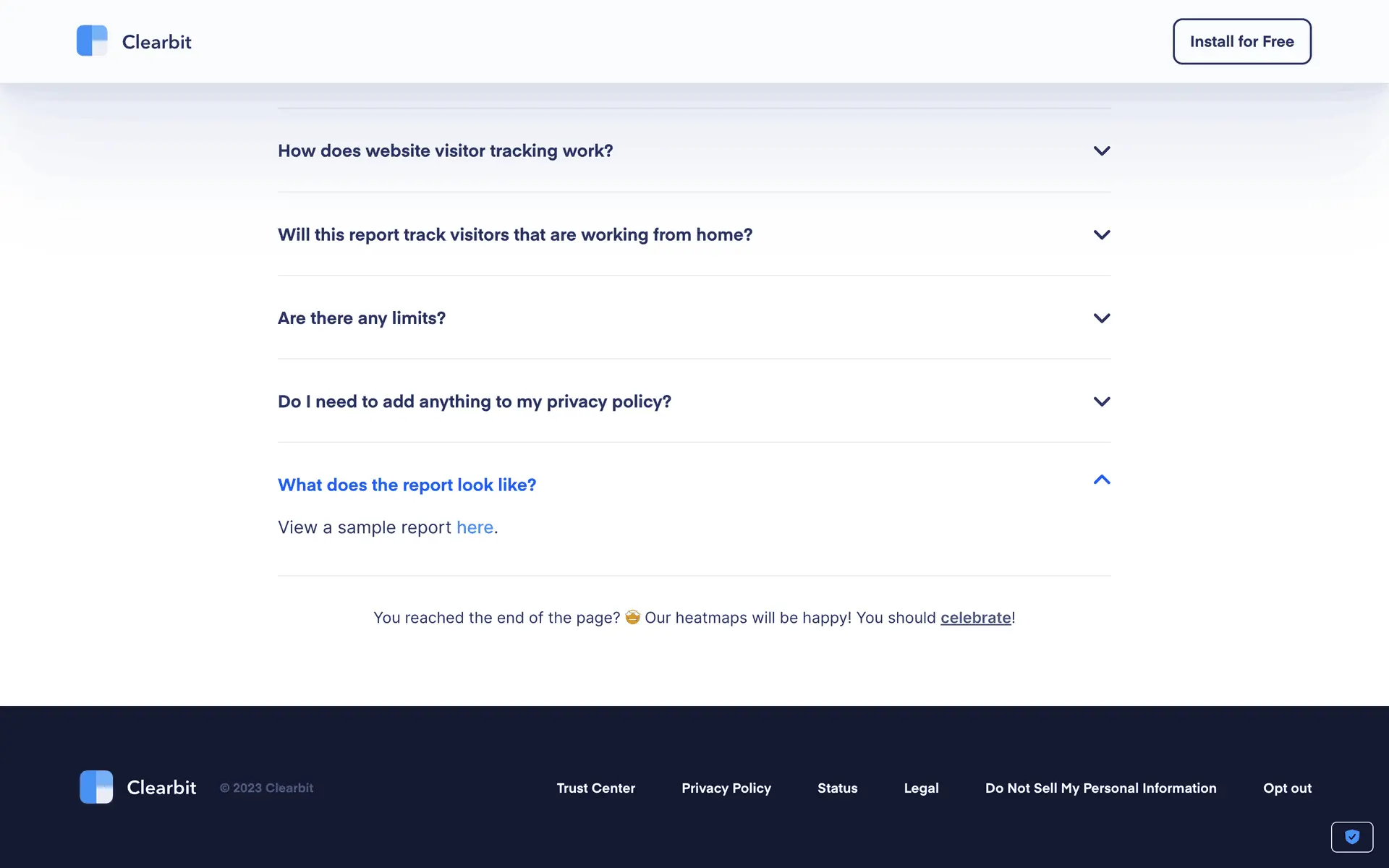Expand the privacy policy question chevron
This screenshot has height=868, width=1389.
tap(1101, 401)
